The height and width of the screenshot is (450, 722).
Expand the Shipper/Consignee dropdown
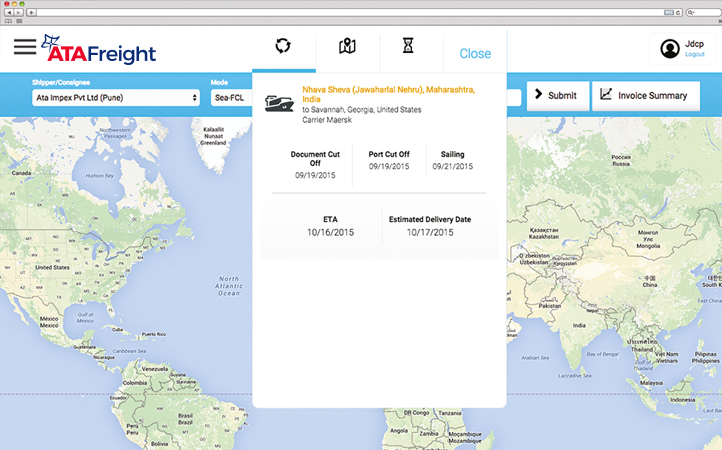tap(116, 98)
